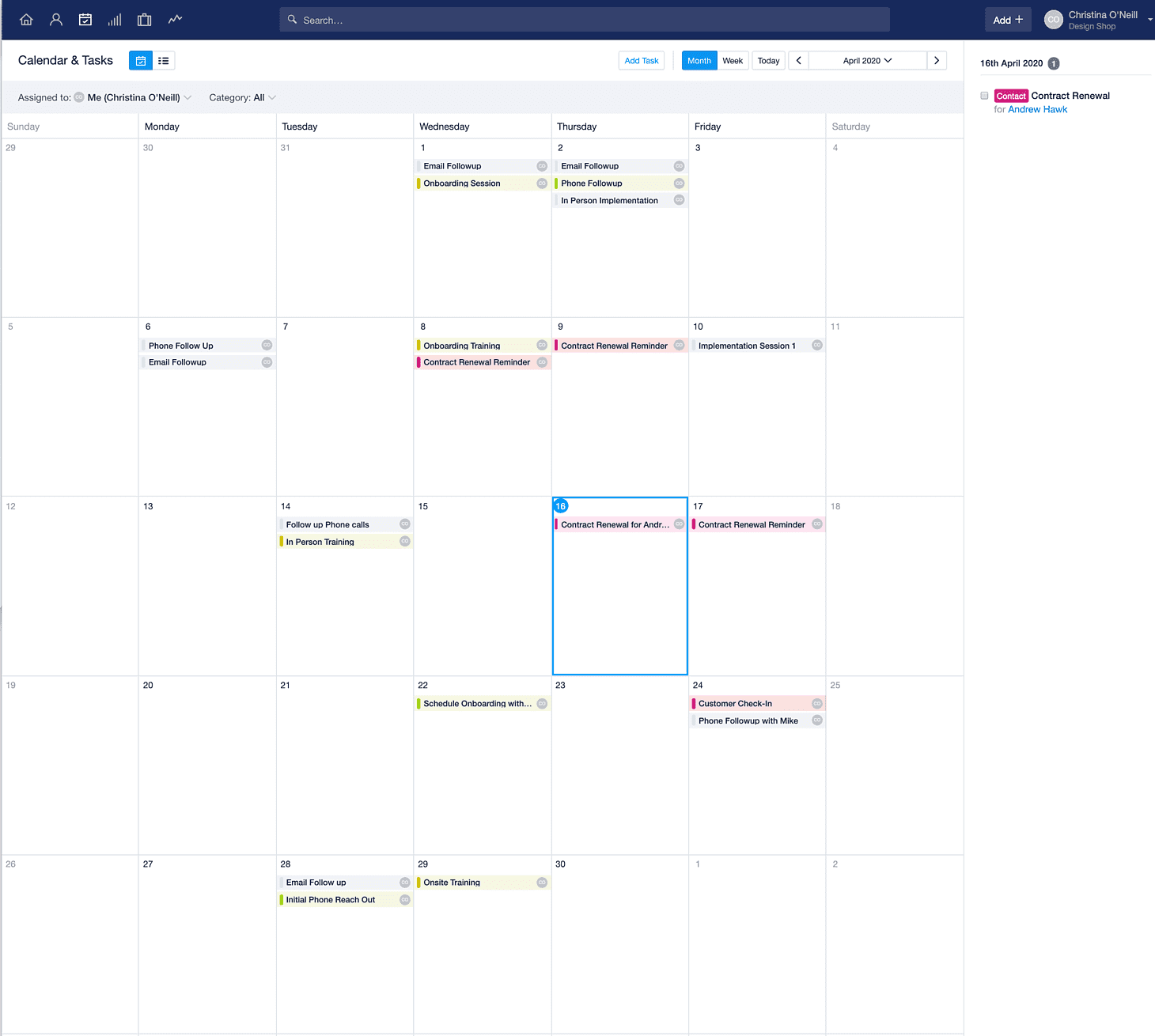Viewport: 1155px width, 1036px height.
Task: Jump to Today button
Action: [768, 61]
